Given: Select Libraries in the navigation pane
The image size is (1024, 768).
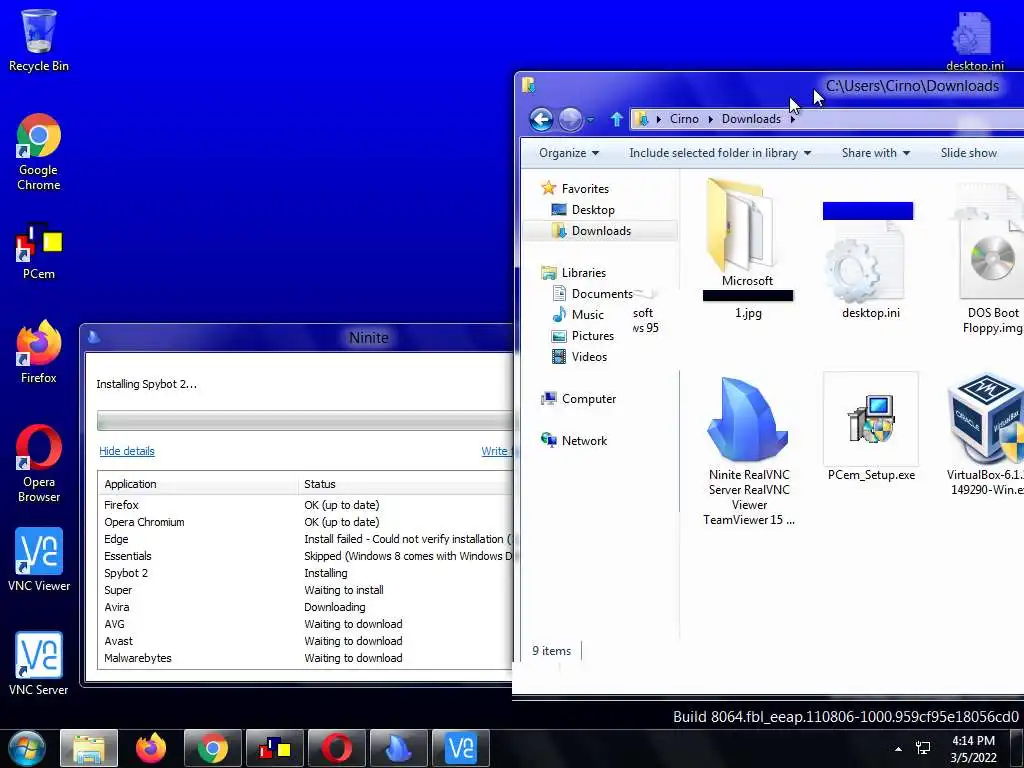Looking at the screenshot, I should (583, 272).
